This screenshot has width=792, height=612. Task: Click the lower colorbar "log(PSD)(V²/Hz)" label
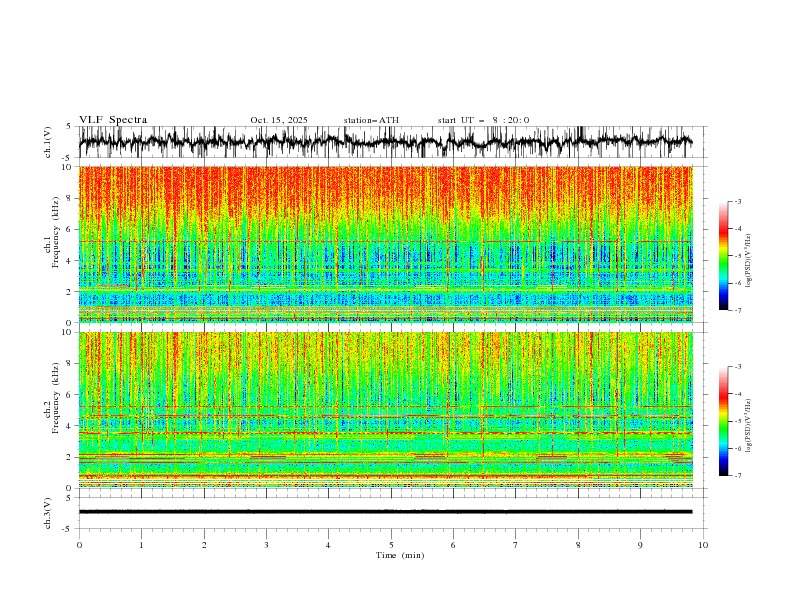point(749,426)
